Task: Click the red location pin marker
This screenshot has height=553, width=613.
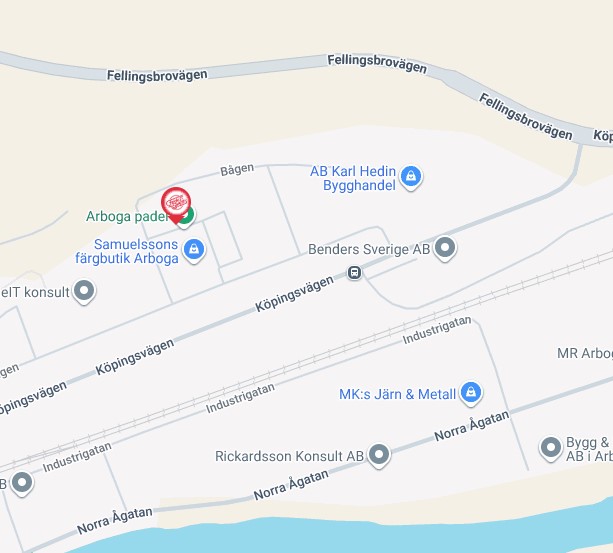Action: 176,205
